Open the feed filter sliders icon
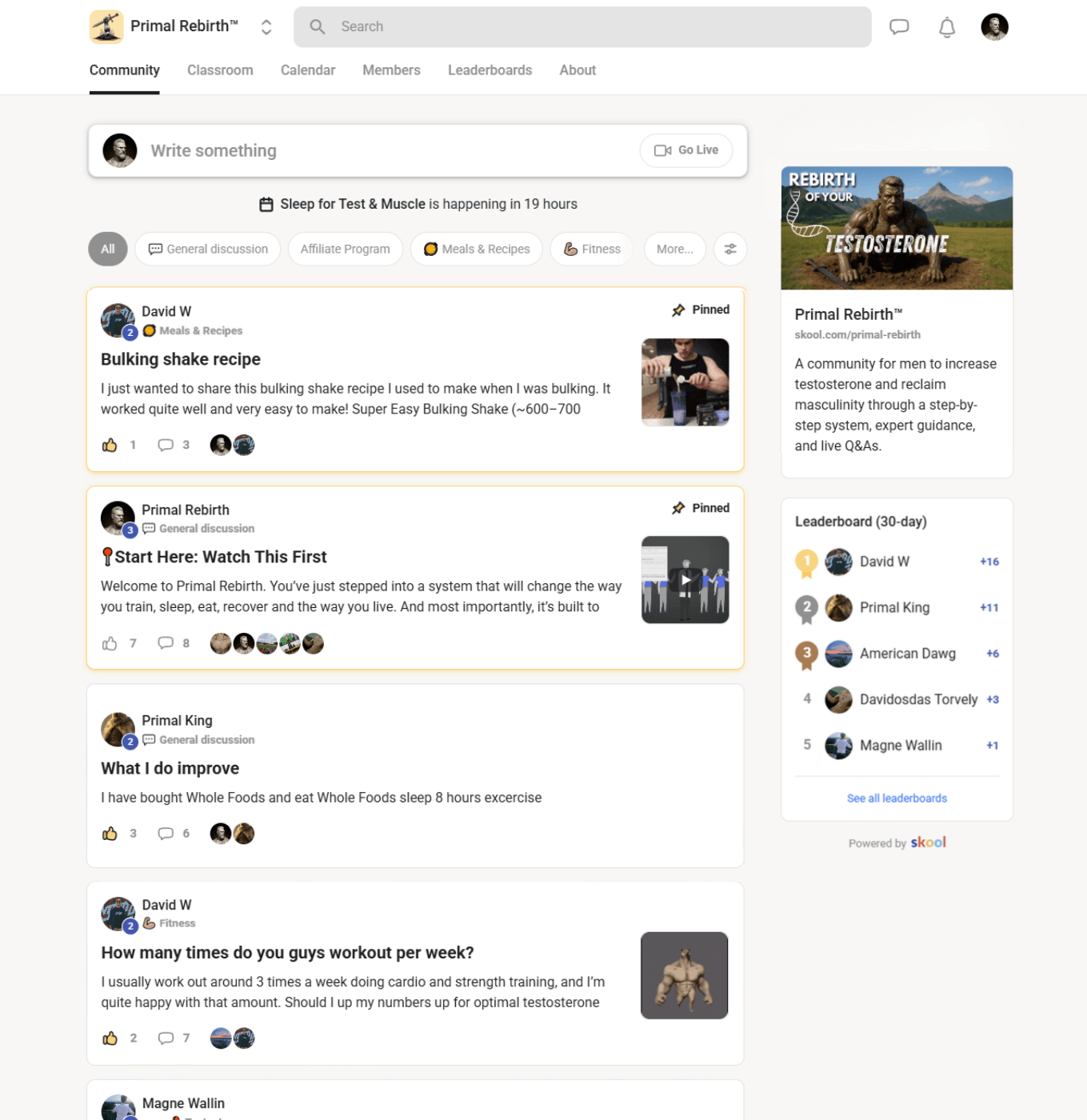The width and height of the screenshot is (1087, 1120). coord(730,249)
